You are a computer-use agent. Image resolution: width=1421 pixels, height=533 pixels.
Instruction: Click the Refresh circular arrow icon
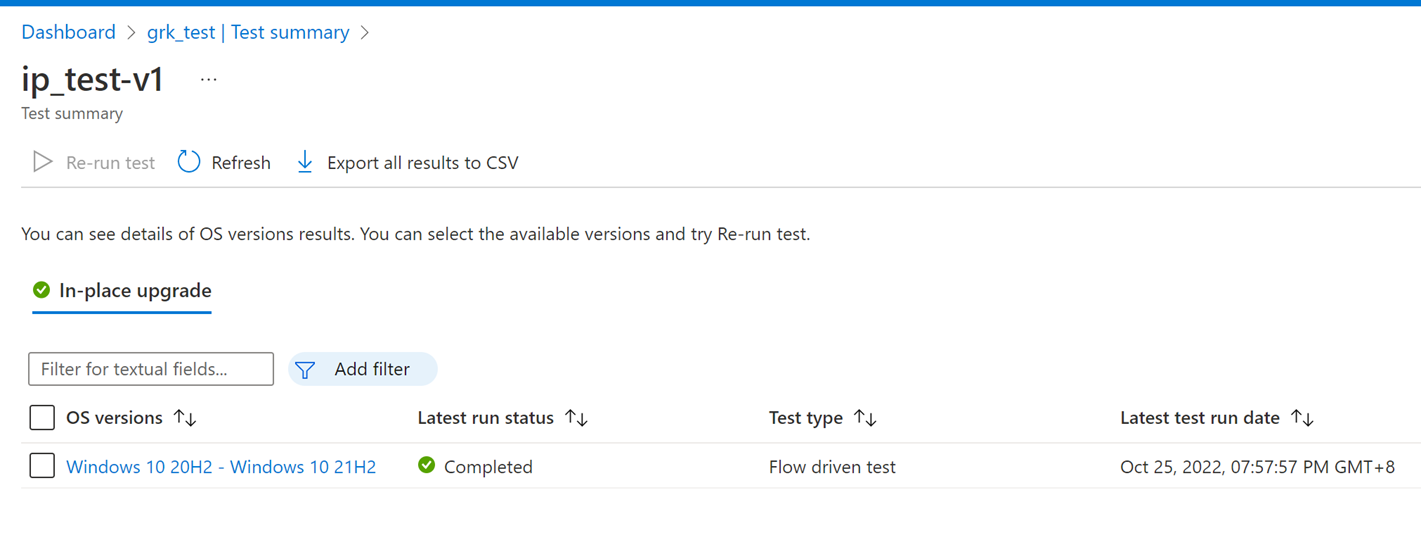click(x=189, y=162)
